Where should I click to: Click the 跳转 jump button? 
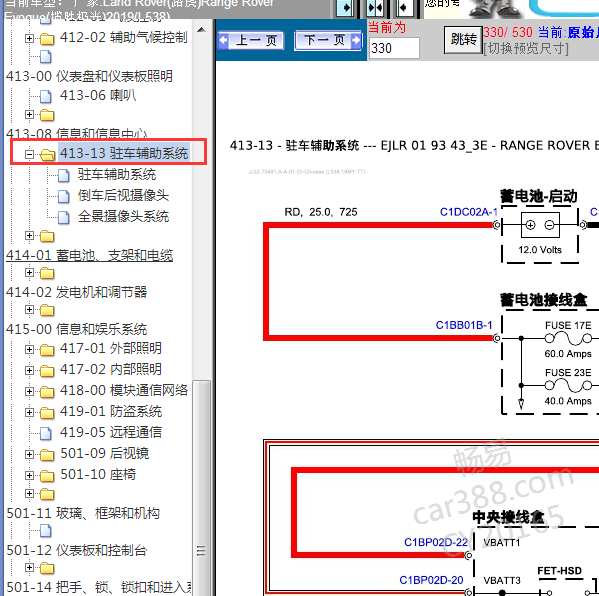click(x=463, y=40)
